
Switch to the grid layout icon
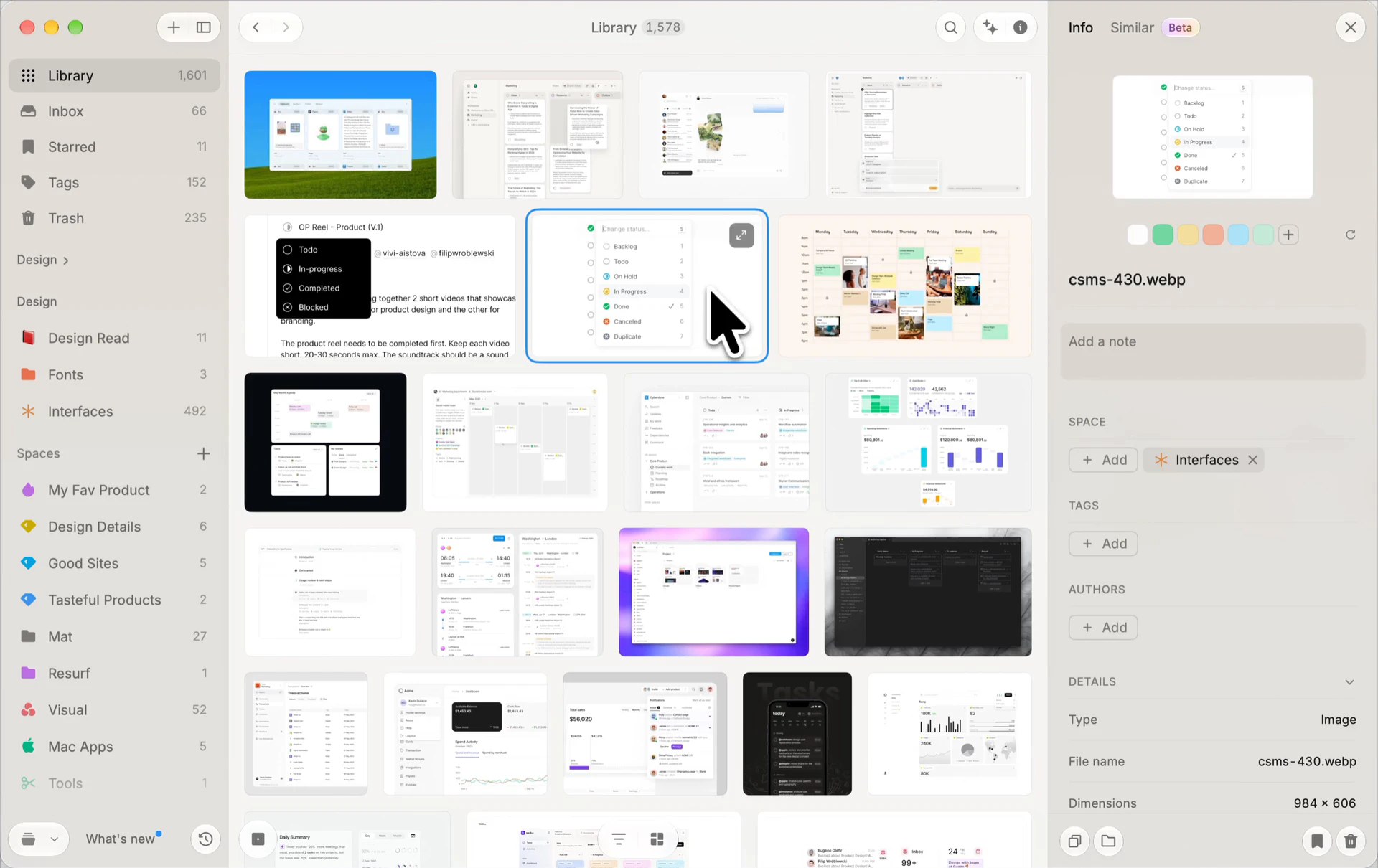tap(657, 839)
